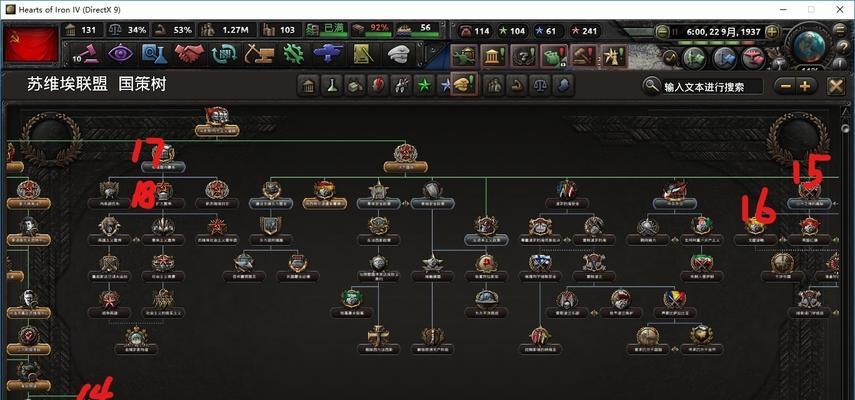Open the Production green gear menu
This screenshot has width=855, height=400.
pos(293,53)
